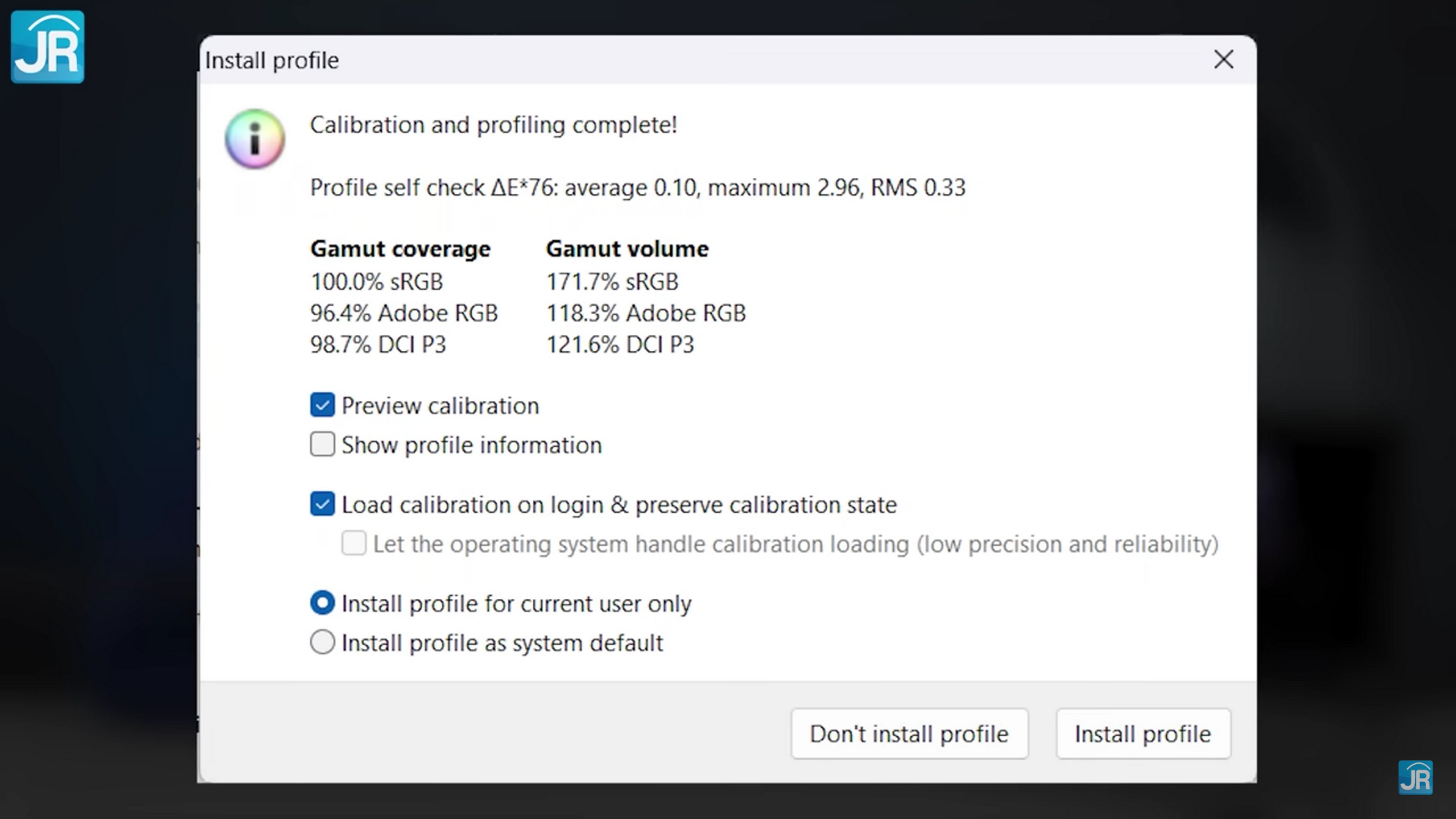Click the Profile self check ΔE*76 line
This screenshot has height=819, width=1456.
click(638, 188)
